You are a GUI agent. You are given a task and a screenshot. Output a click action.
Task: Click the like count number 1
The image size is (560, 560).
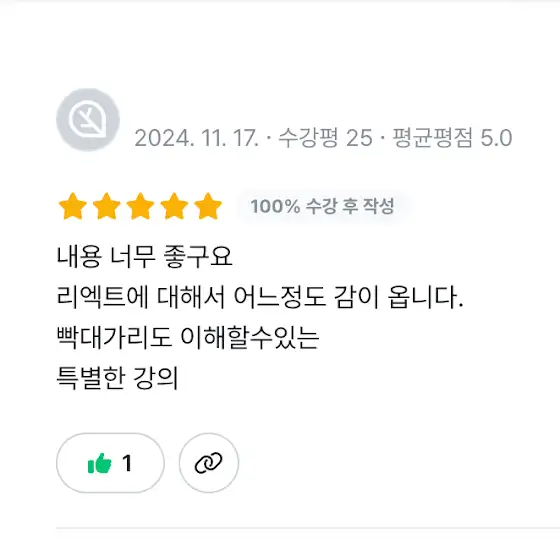pyautogui.click(x=127, y=463)
